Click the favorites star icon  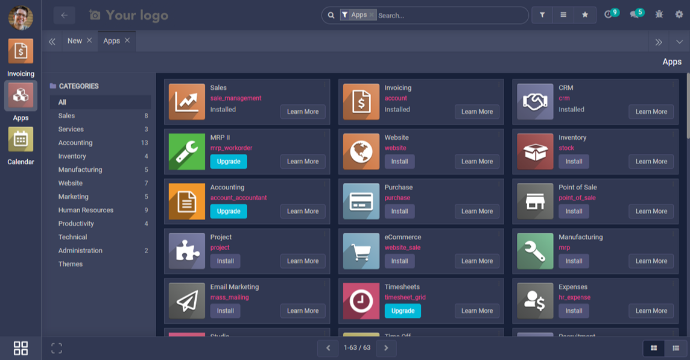[585, 15]
